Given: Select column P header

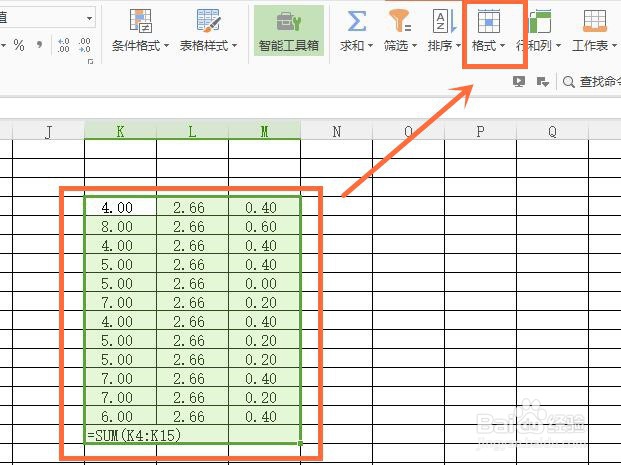Looking at the screenshot, I should 480,131.
